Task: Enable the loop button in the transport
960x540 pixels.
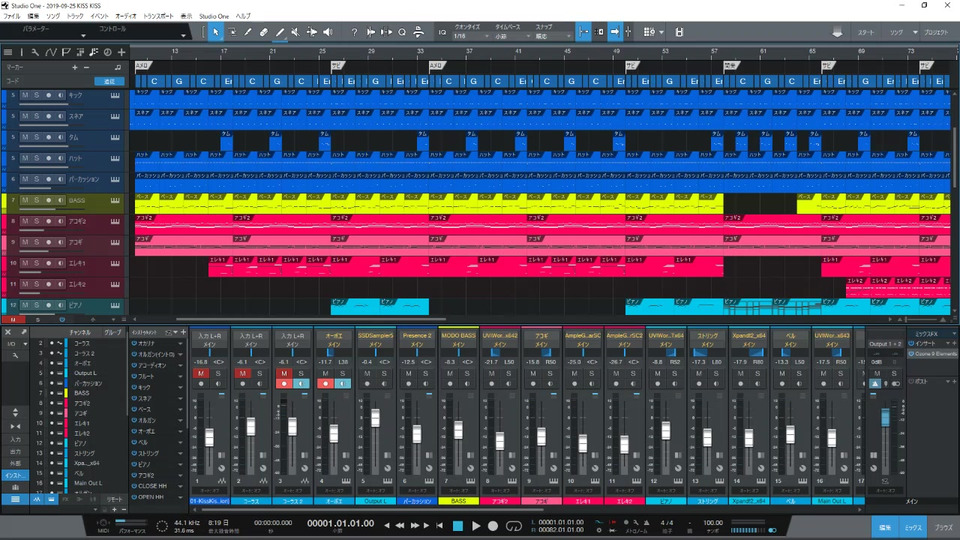Action: tap(514, 526)
